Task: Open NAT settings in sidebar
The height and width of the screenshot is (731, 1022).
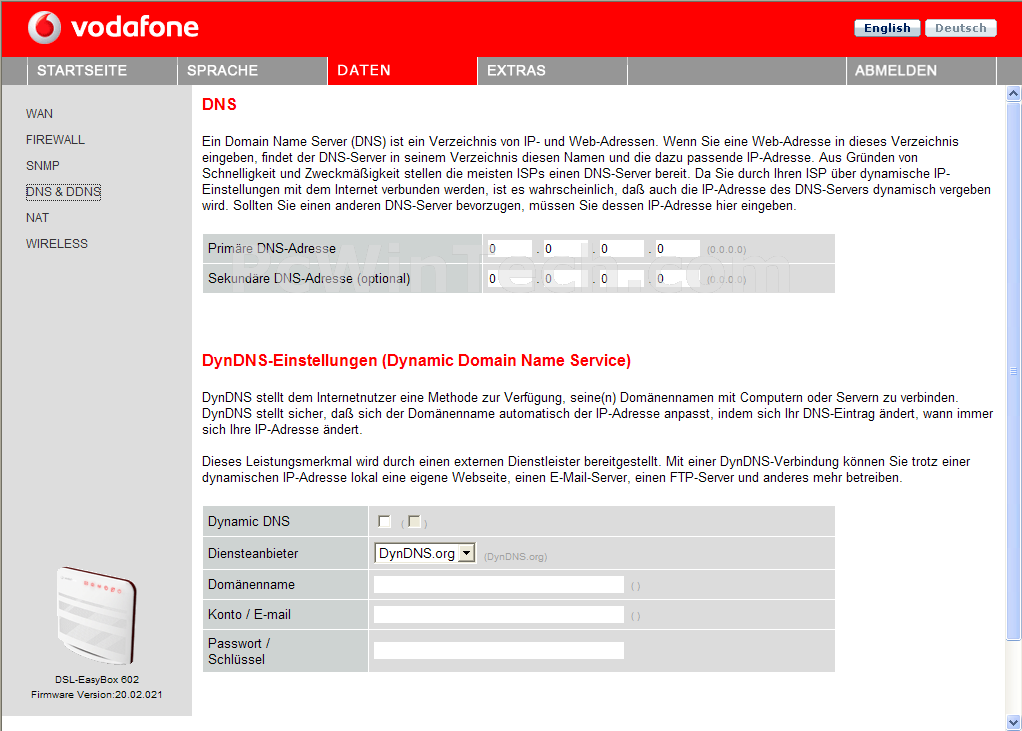Action: 37,218
